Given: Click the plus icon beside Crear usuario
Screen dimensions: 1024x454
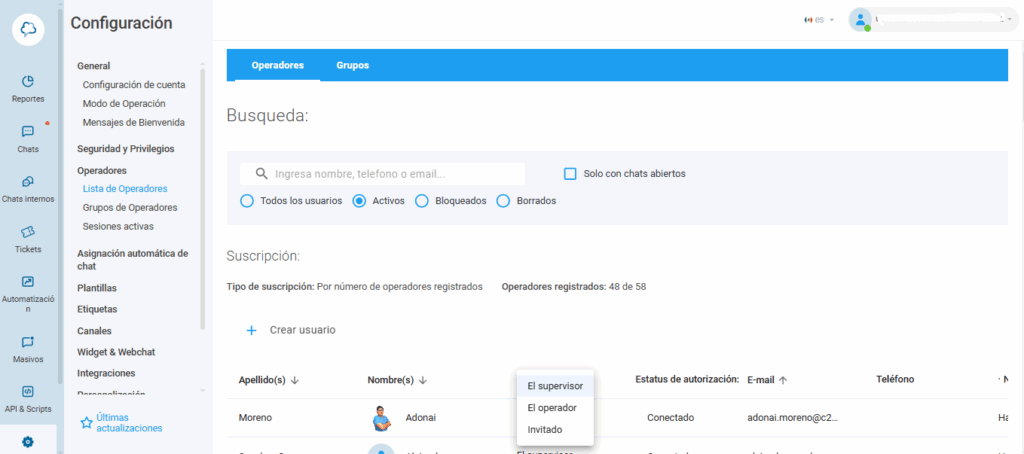Looking at the screenshot, I should [251, 331].
